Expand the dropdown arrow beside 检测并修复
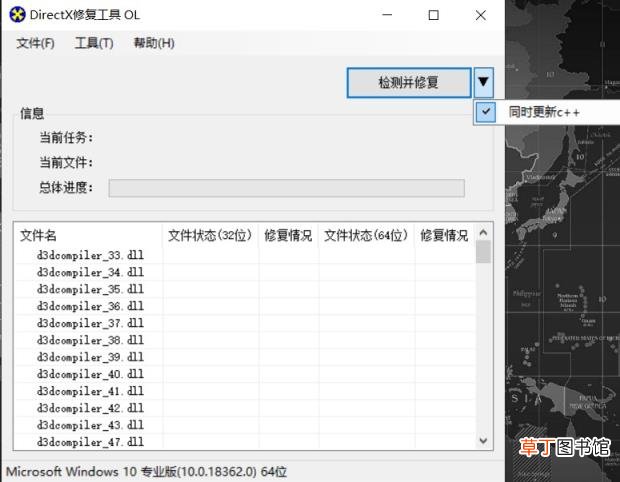Viewport: 620px width, 482px height. (483, 82)
